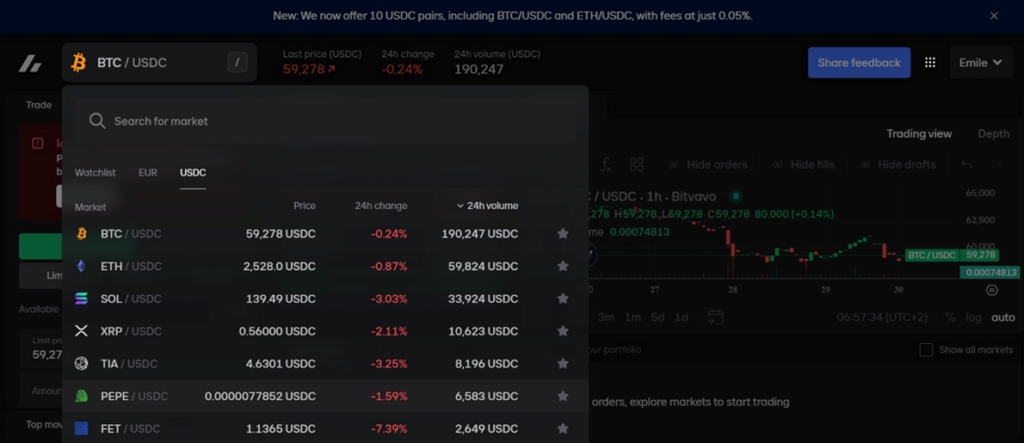Image resolution: width=1024 pixels, height=443 pixels.
Task: Open chart settings target icon
Action: [992, 290]
